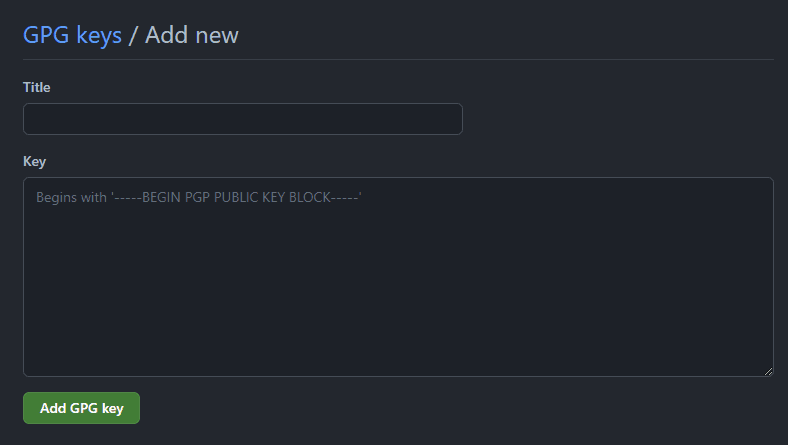The height and width of the screenshot is (445, 788).
Task: Click the PGP PUBLIC KEY BLOCK placeholder
Action: (x=250, y=198)
